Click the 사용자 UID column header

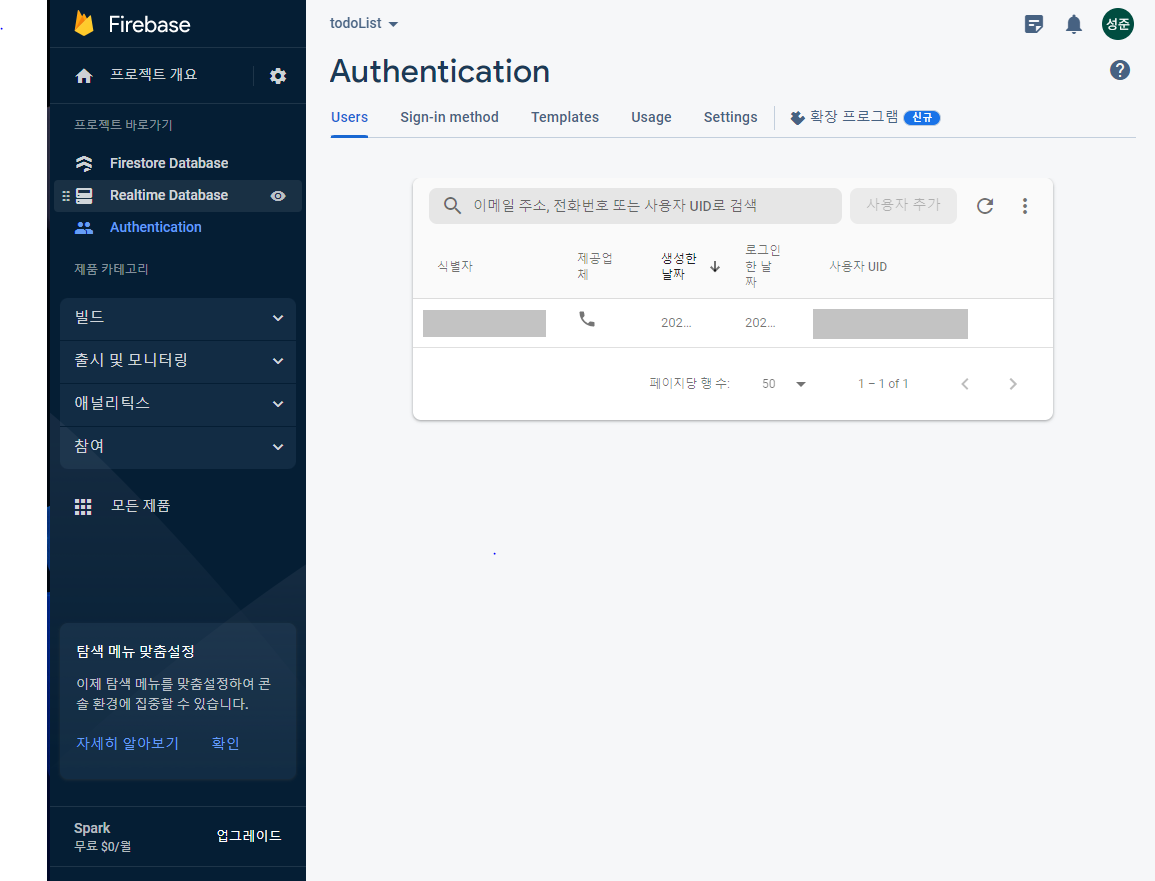(858, 267)
